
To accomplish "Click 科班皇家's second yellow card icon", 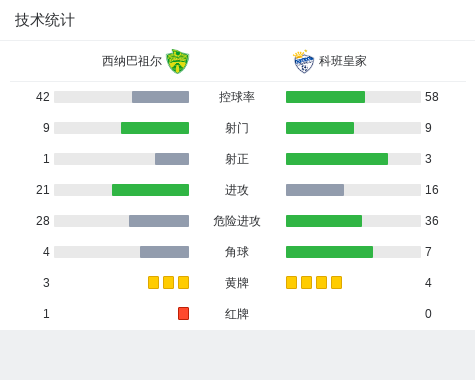I will (x=306, y=282).
